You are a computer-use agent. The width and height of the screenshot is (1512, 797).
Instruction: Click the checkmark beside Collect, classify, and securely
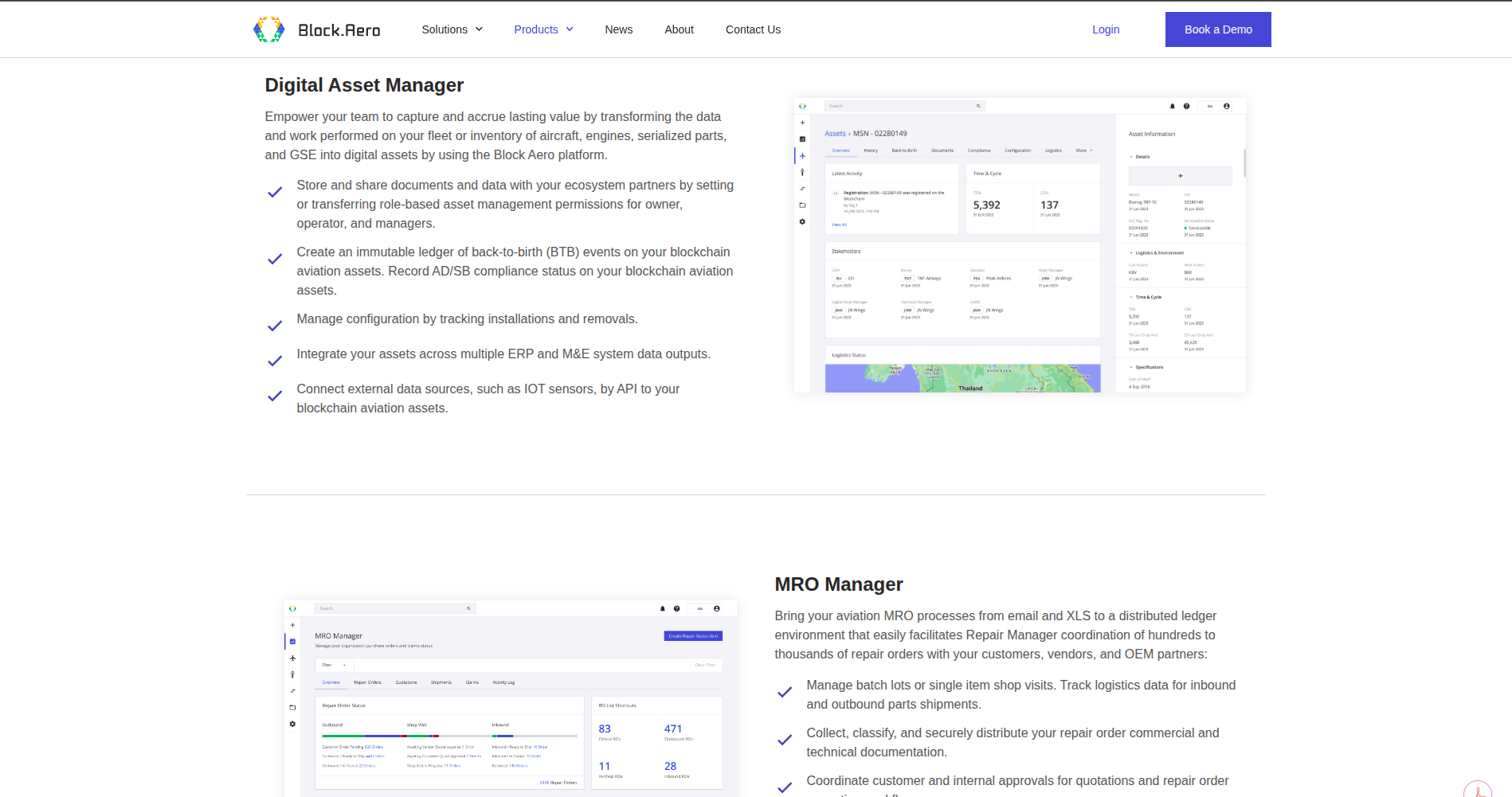(785, 740)
